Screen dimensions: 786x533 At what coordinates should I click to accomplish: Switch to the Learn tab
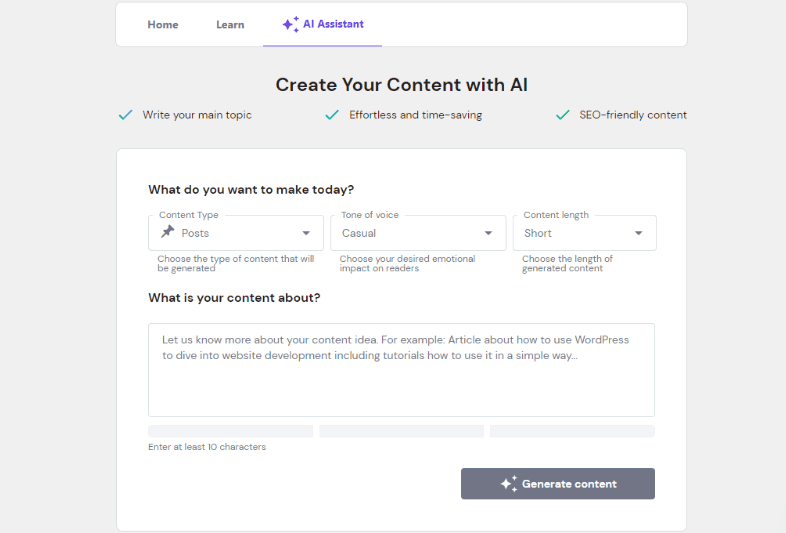[230, 25]
